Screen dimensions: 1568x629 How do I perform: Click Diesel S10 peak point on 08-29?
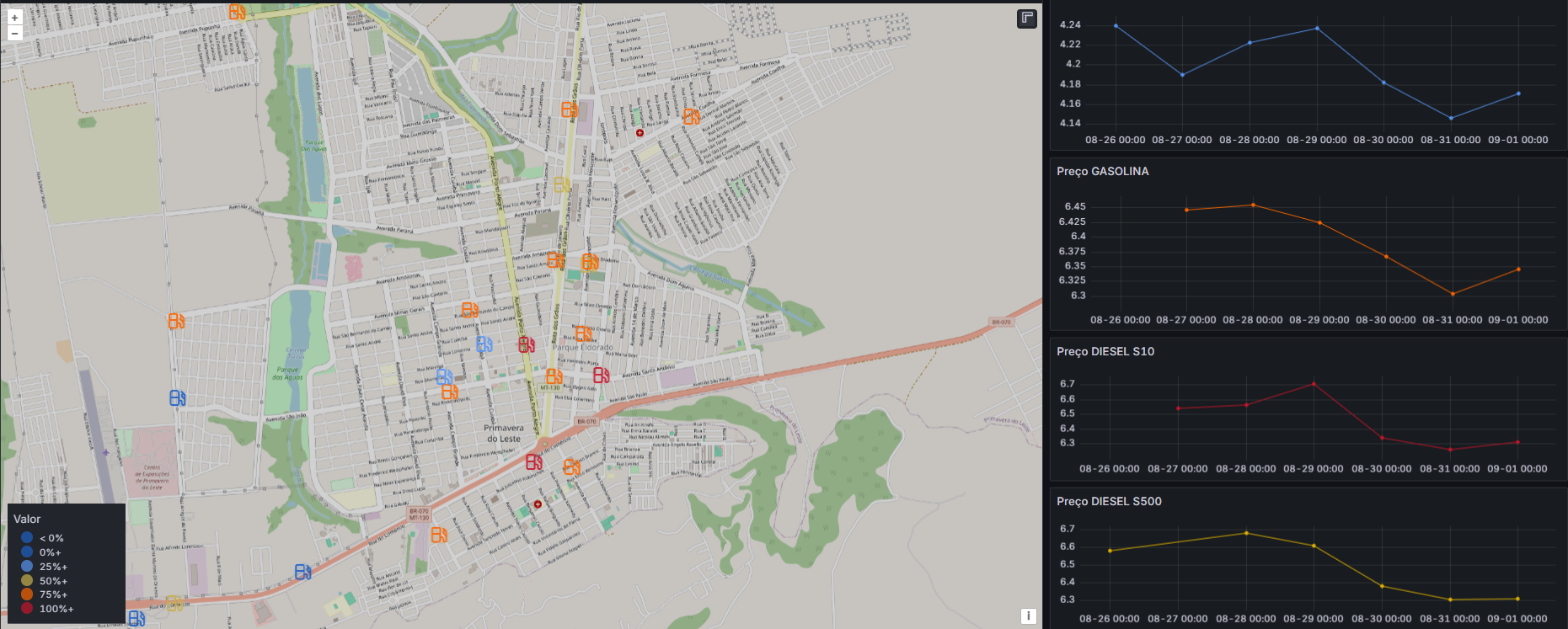click(1314, 384)
